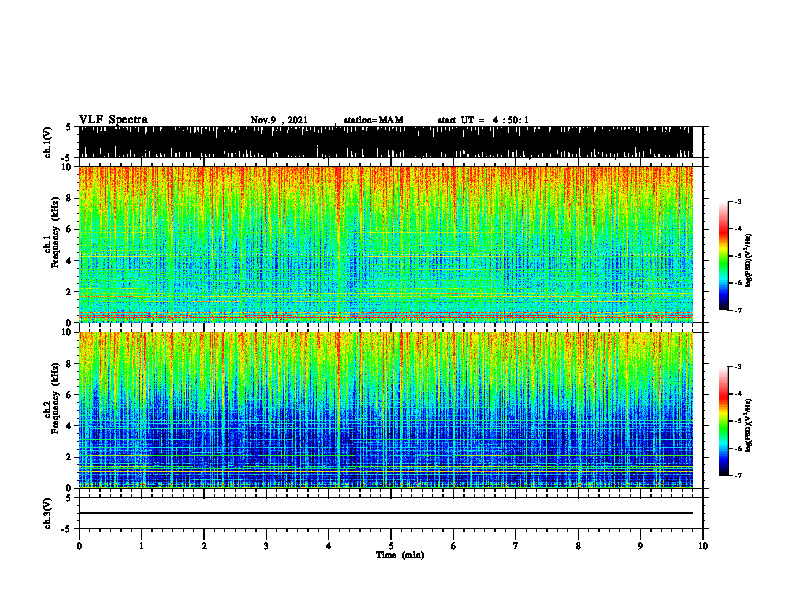Click the "2" kHz tick on ch.1 axis
Image resolution: width=792 pixels, height=612 pixels.
70,291
